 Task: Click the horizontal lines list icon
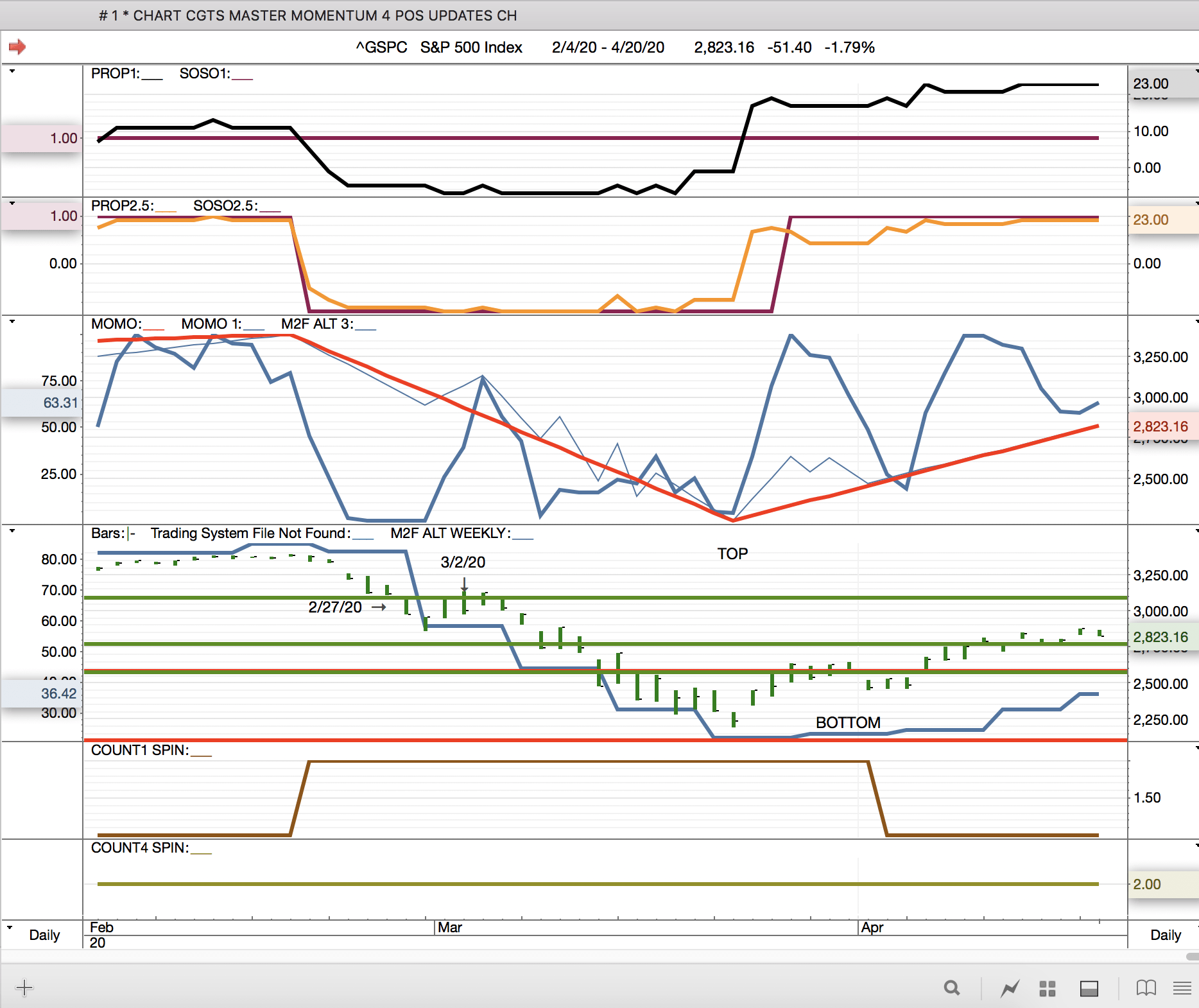(x=1182, y=988)
